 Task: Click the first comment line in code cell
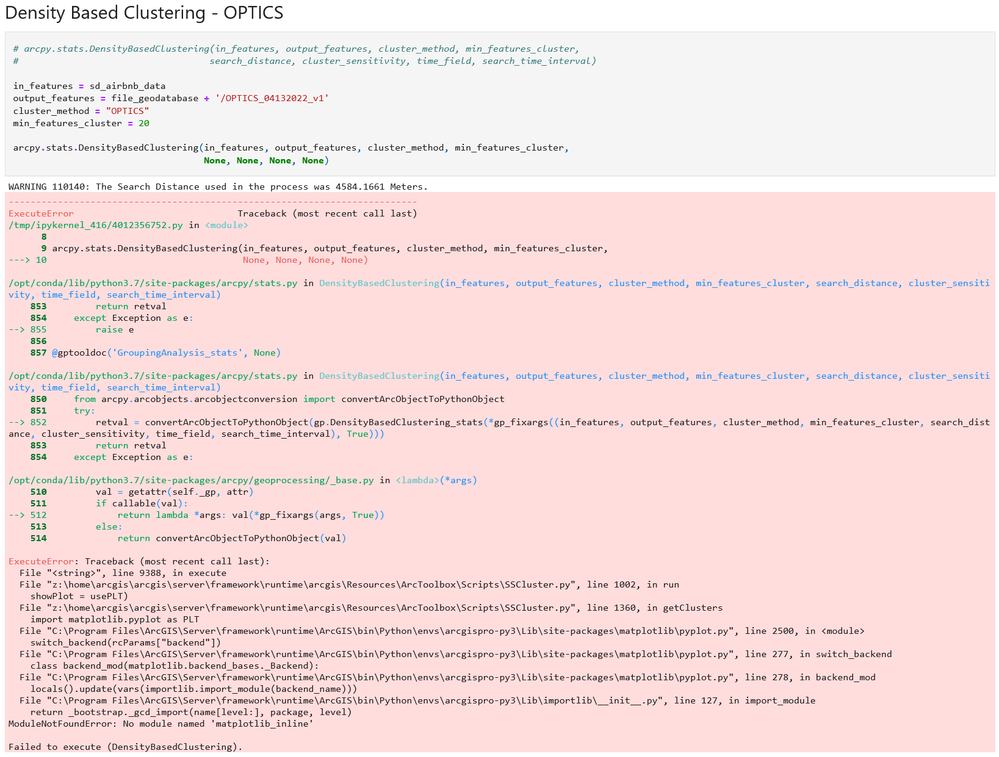pyautogui.click(x=295, y=49)
